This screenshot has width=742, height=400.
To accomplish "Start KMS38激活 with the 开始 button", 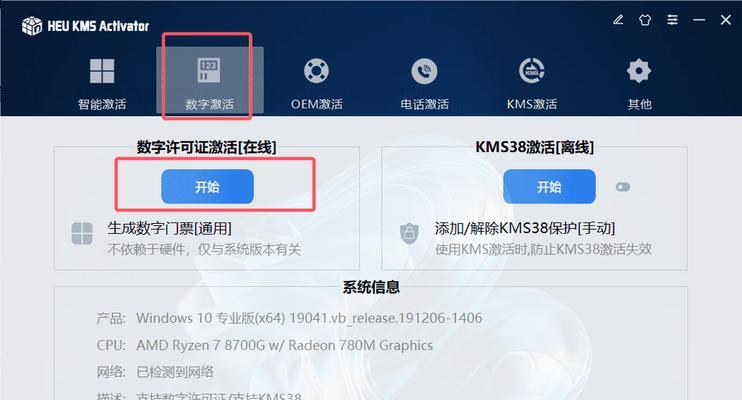I will 549,187.
